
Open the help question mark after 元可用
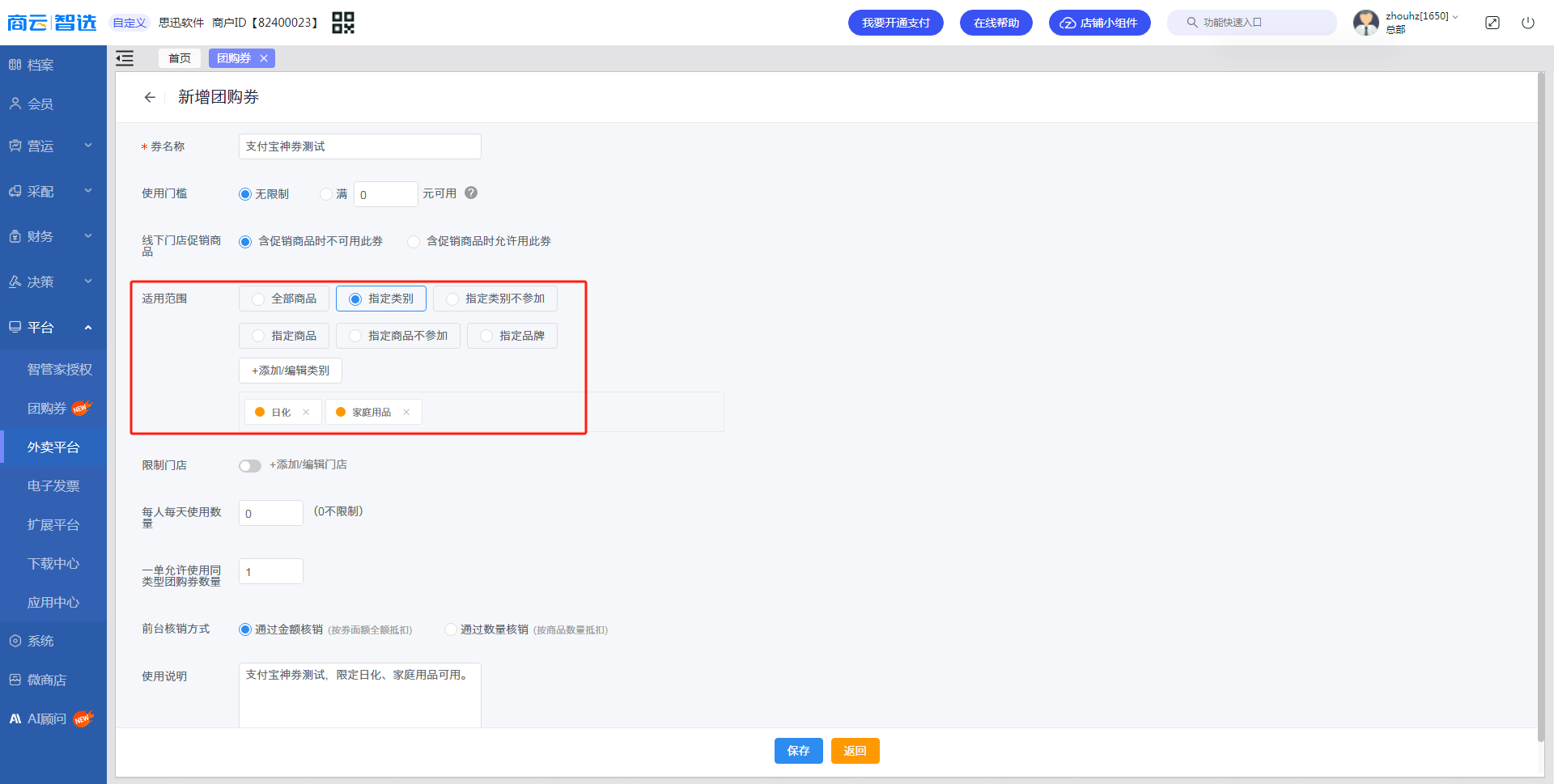pos(471,193)
